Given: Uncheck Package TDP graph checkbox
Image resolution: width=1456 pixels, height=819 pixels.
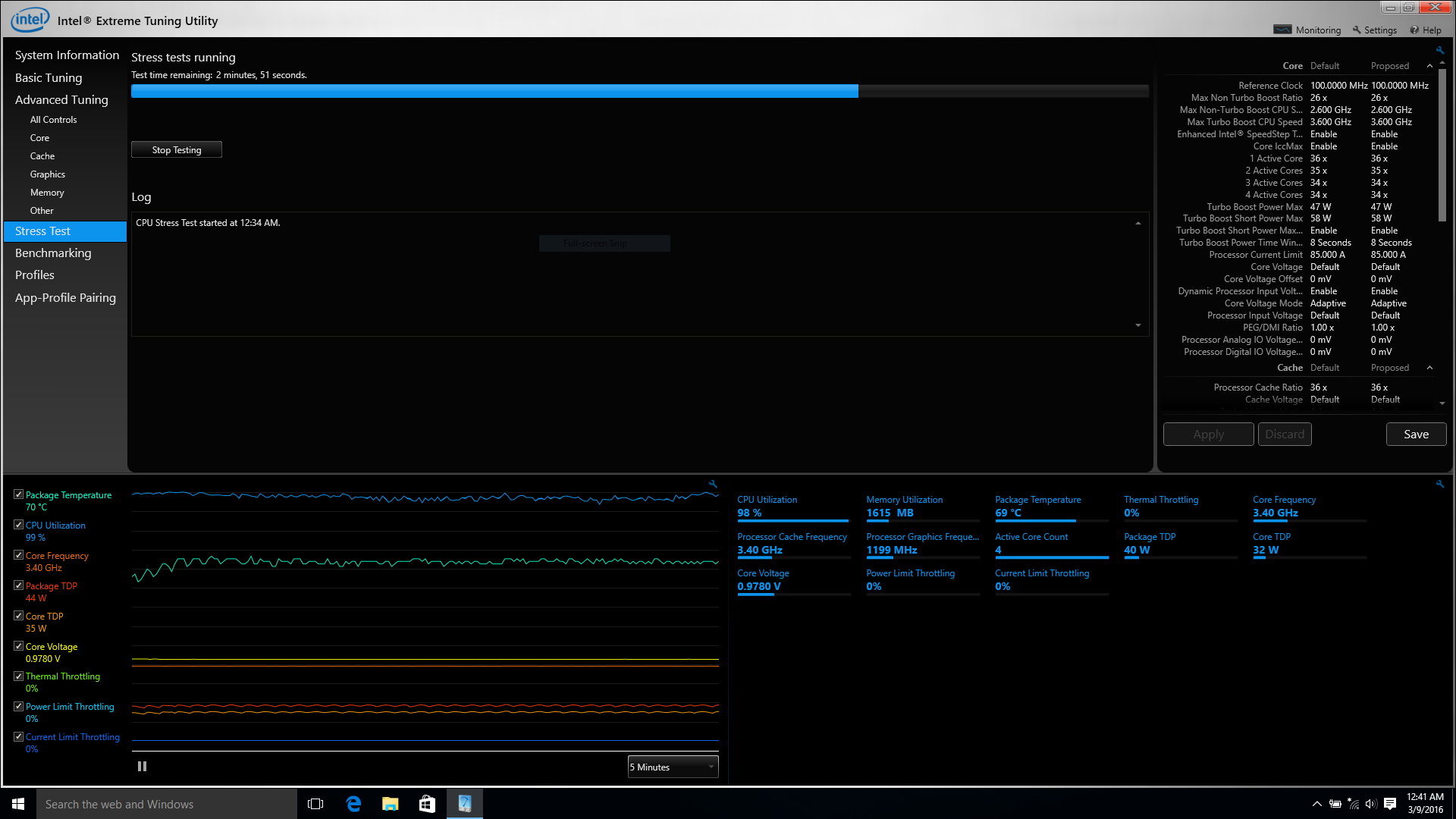Looking at the screenshot, I should tap(18, 585).
